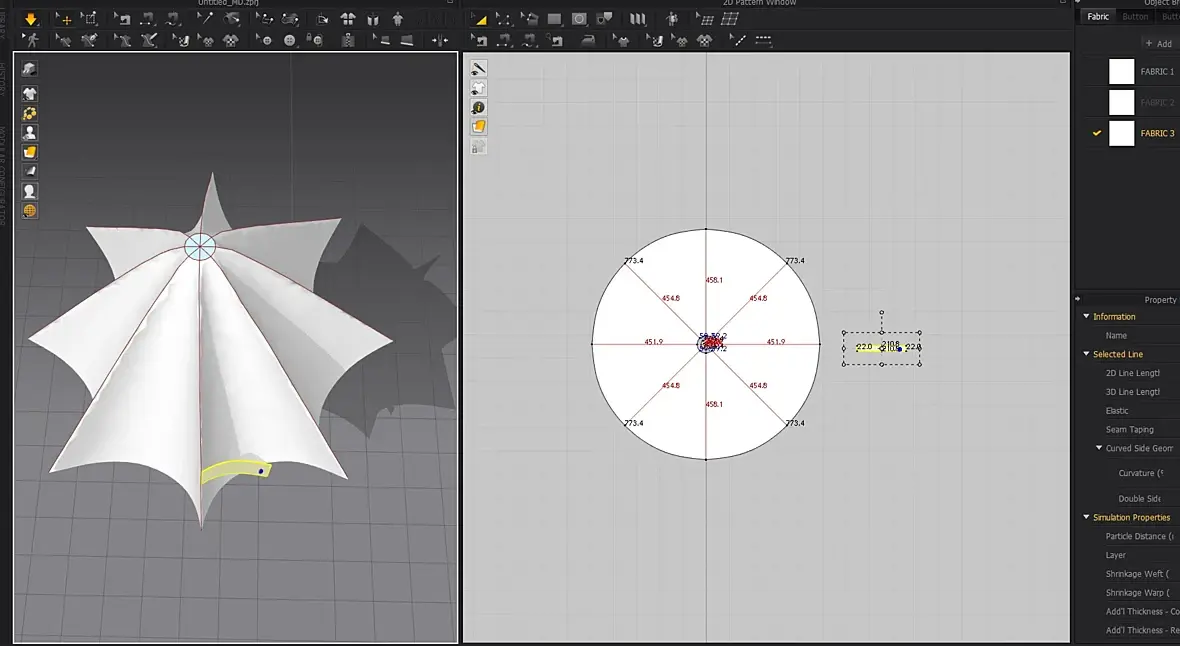Toggle 2D info display icon
1180x646 pixels.
click(x=479, y=107)
